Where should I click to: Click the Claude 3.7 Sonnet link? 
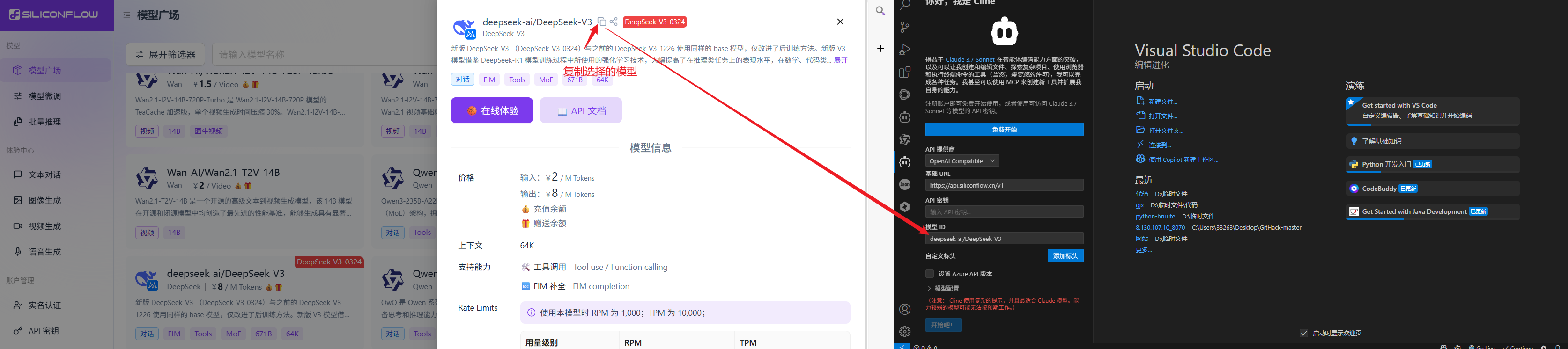tap(969, 59)
